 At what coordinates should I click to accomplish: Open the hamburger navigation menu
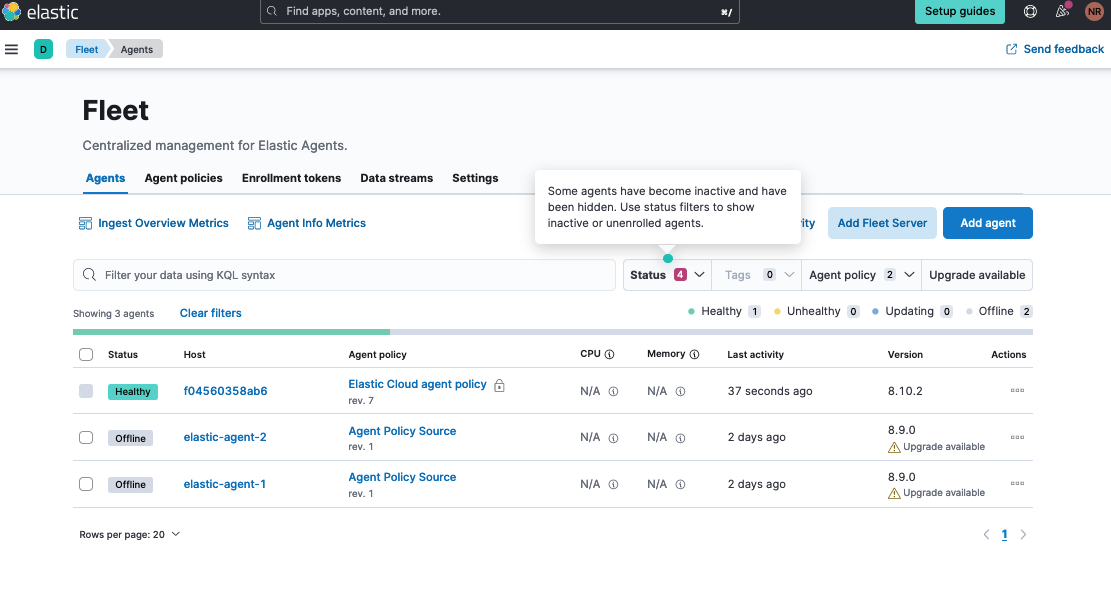12,49
